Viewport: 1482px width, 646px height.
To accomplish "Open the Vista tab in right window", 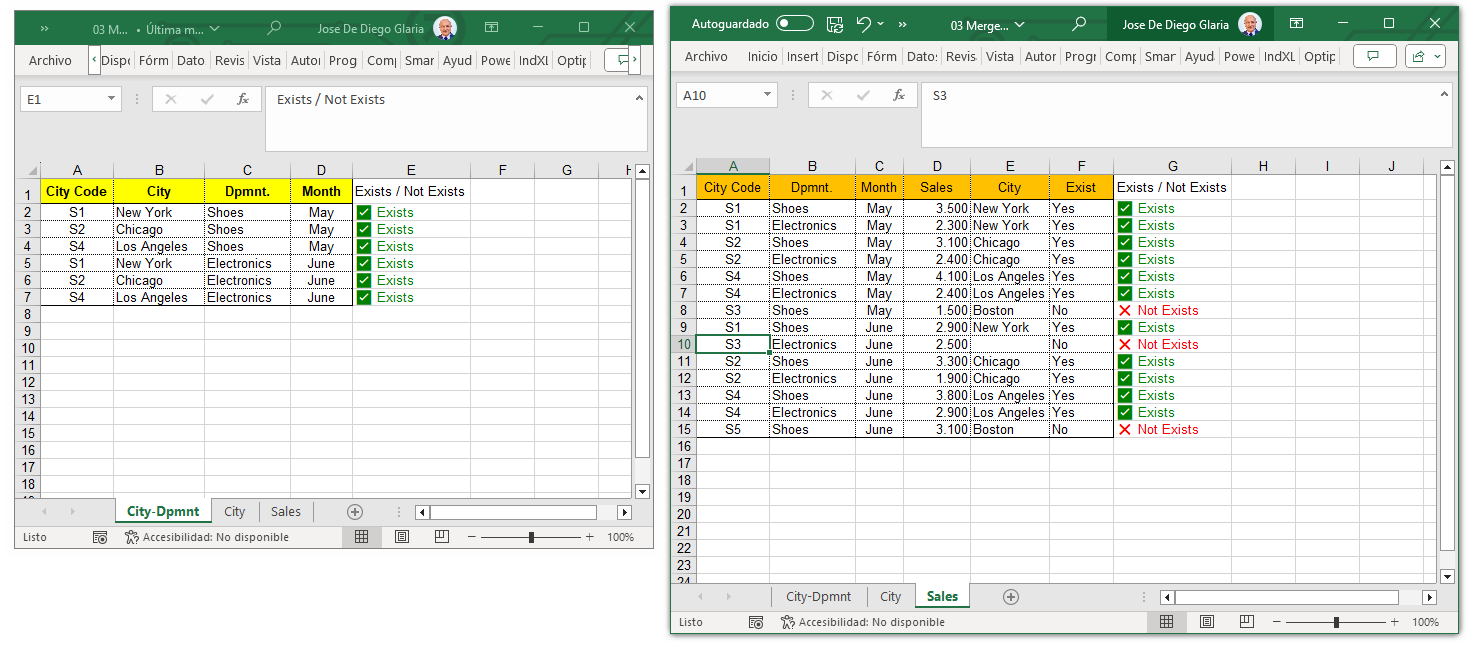I will (x=999, y=57).
